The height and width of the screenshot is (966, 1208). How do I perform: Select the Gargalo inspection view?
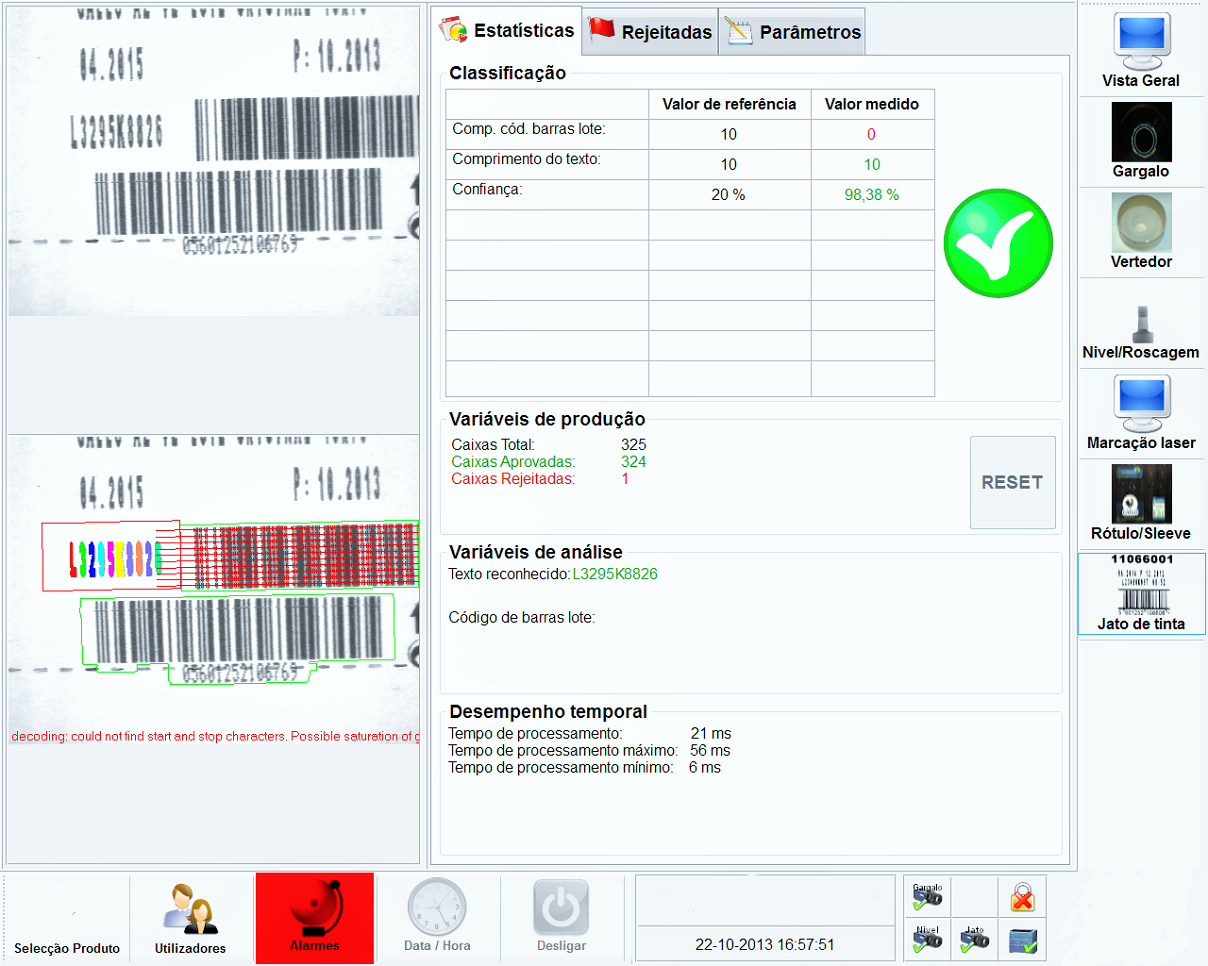point(1141,140)
